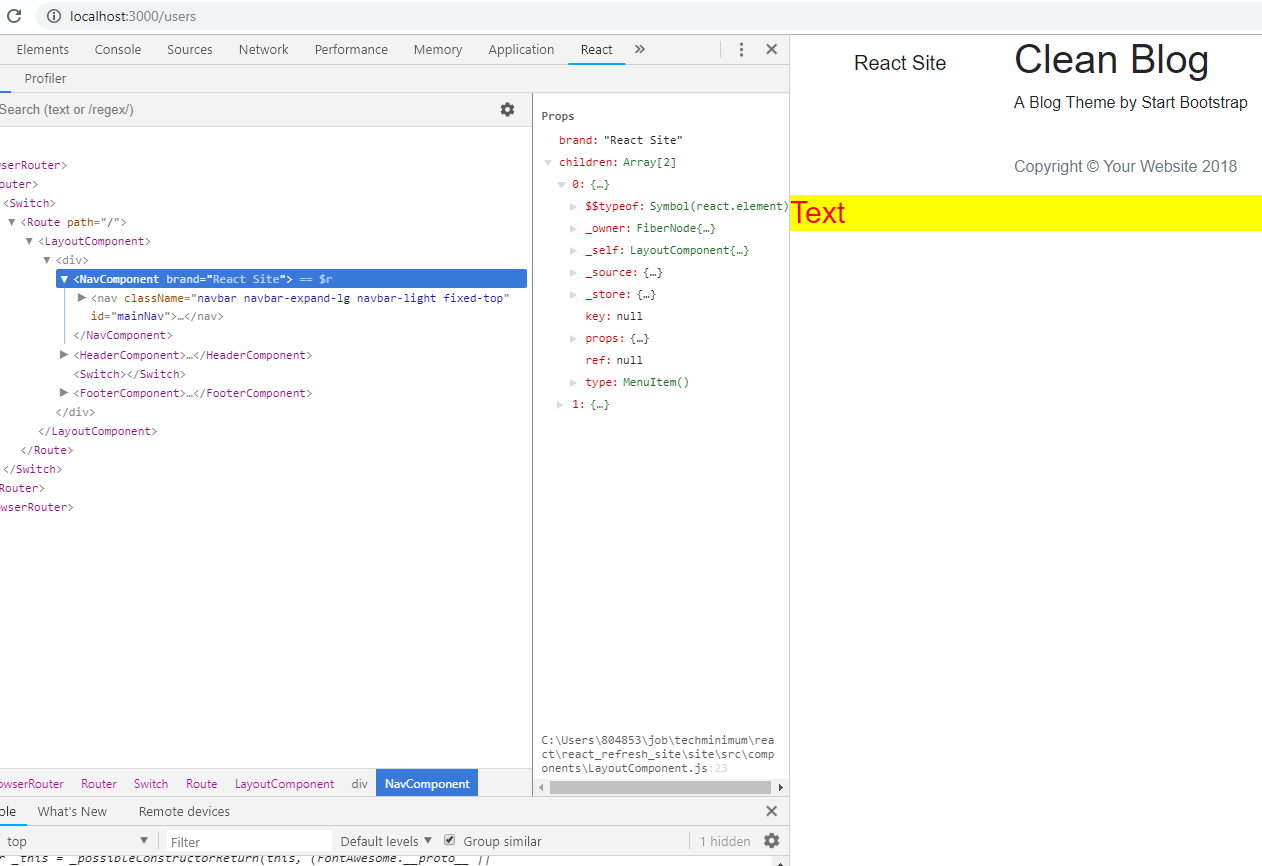Open DevTools more options menu

coord(741,49)
